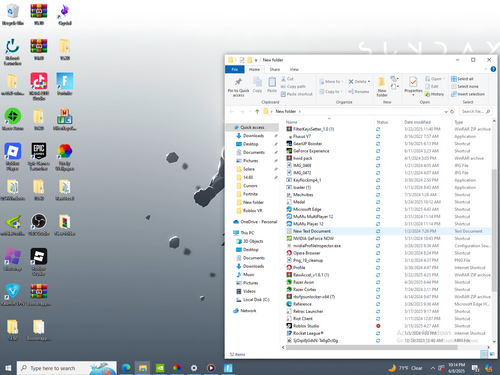Open the View ribbon tab
Image resolution: width=500 pixels, height=375 pixels.
(294, 69)
